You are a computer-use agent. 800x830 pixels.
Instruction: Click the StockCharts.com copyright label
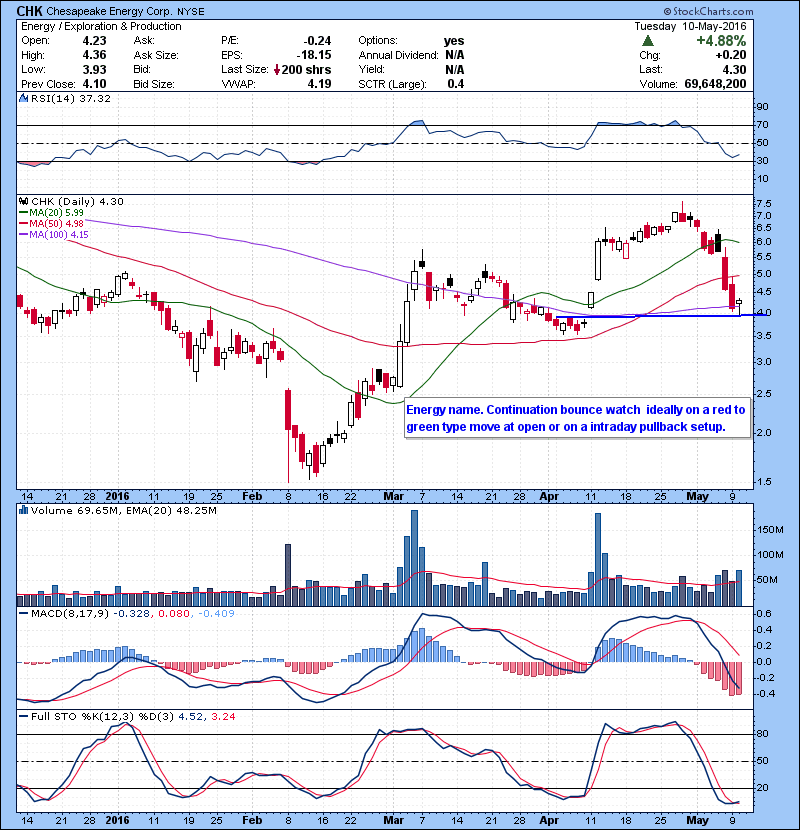tap(708, 11)
